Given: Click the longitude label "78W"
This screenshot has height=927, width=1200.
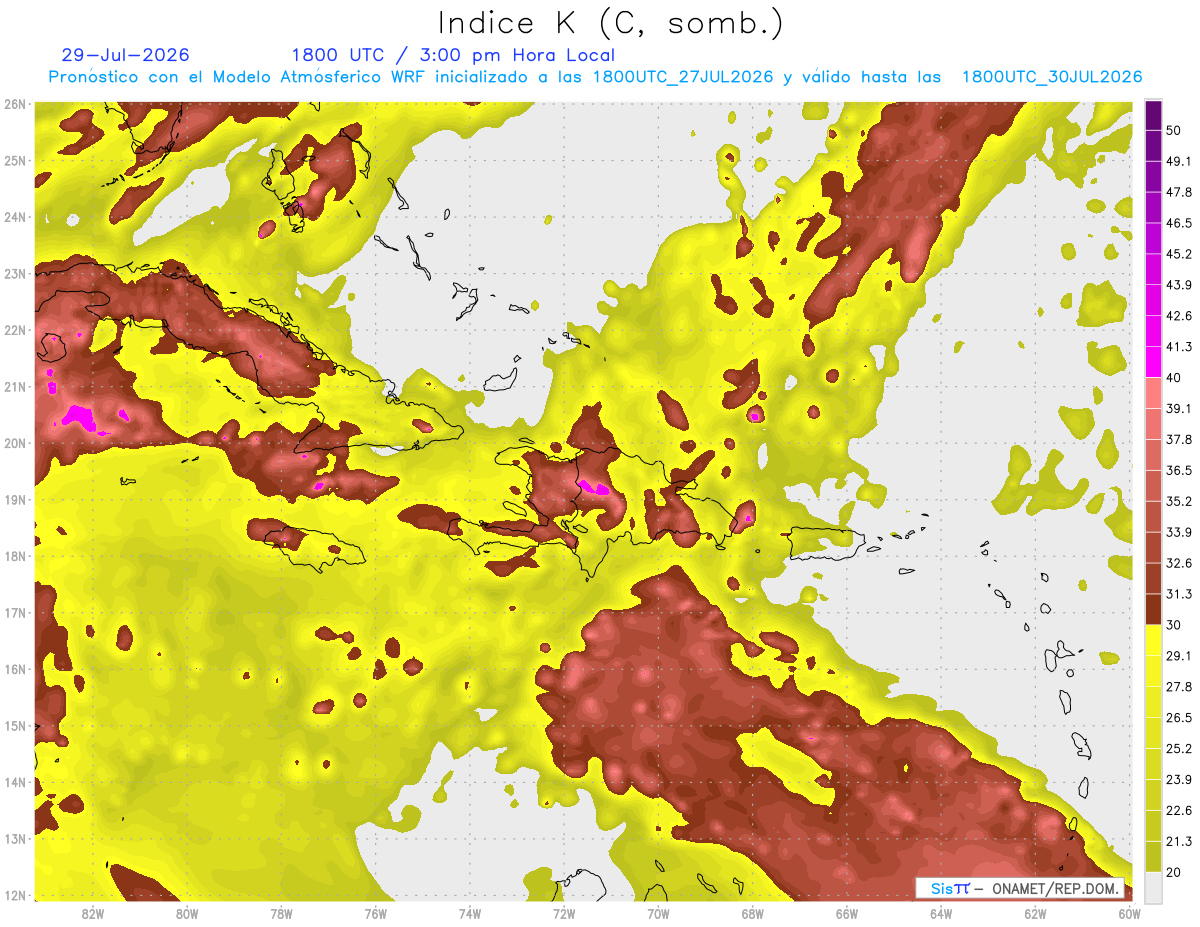Looking at the screenshot, I should (281, 914).
